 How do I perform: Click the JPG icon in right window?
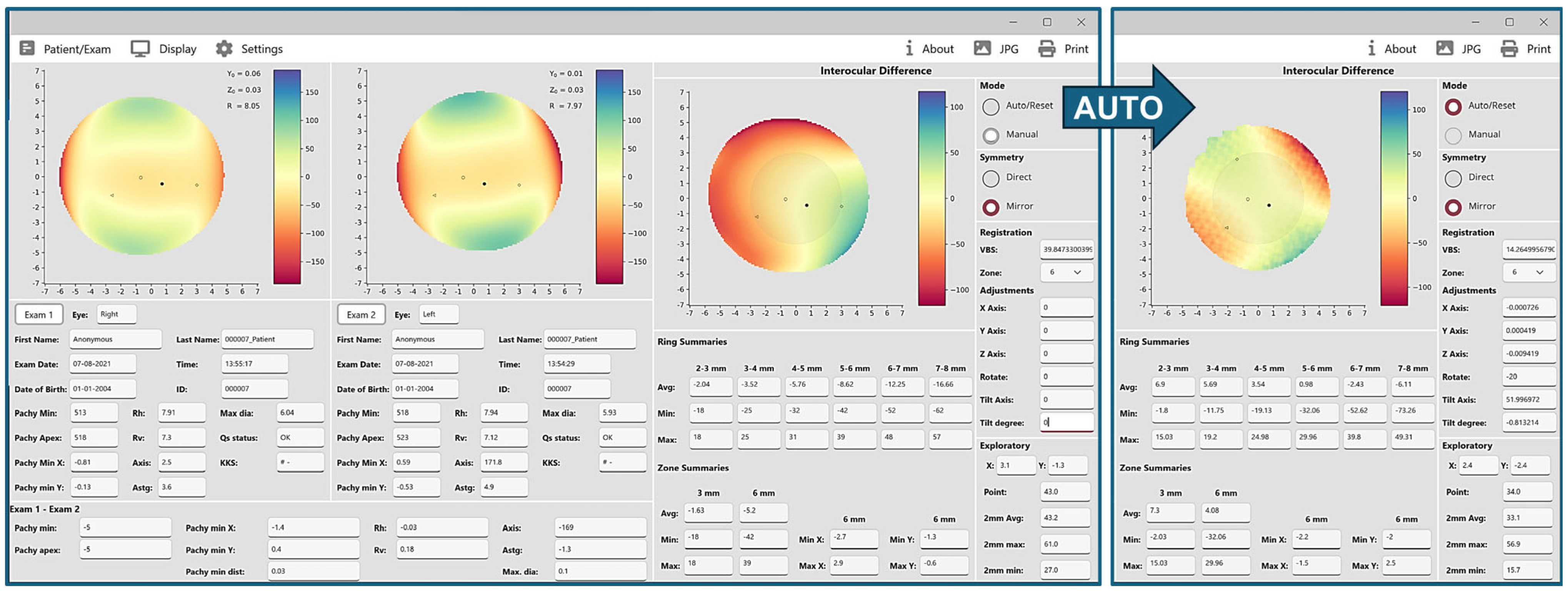1445,48
